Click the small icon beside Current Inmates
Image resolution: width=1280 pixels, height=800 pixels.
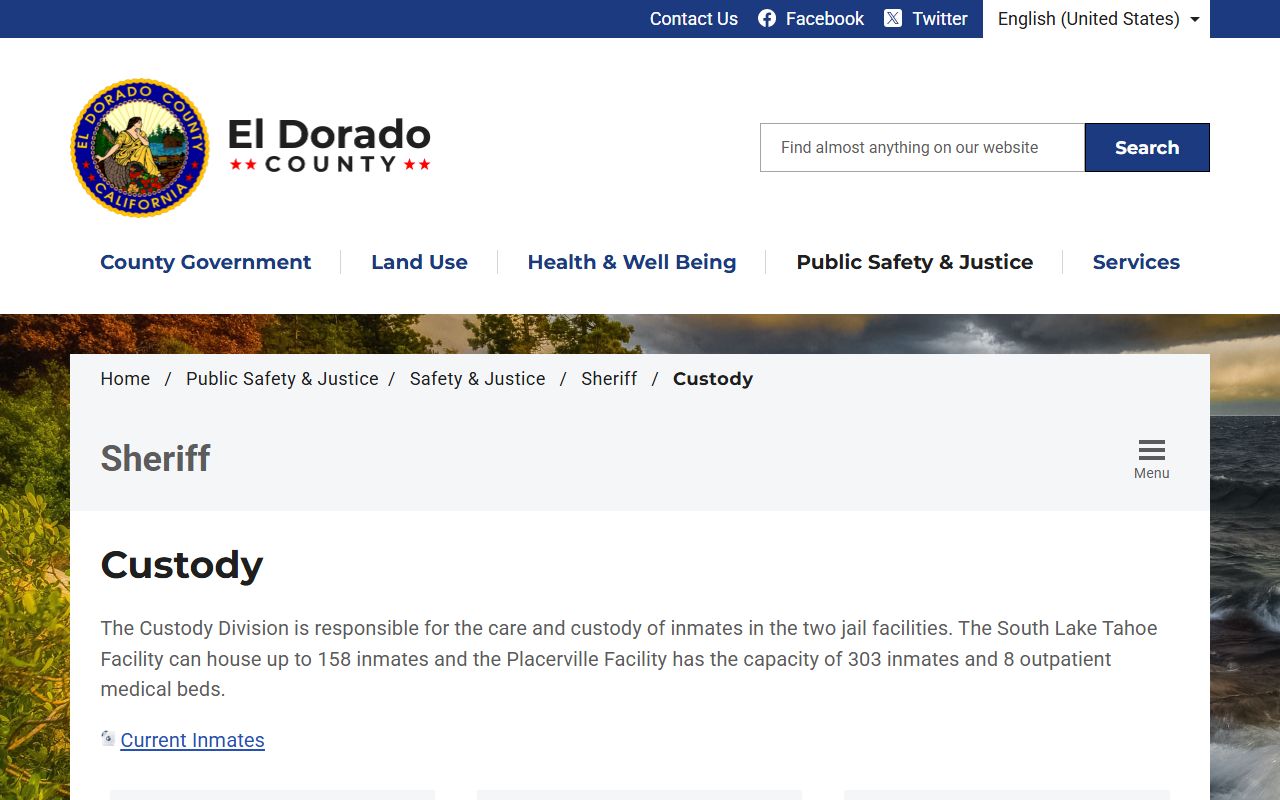(x=108, y=738)
